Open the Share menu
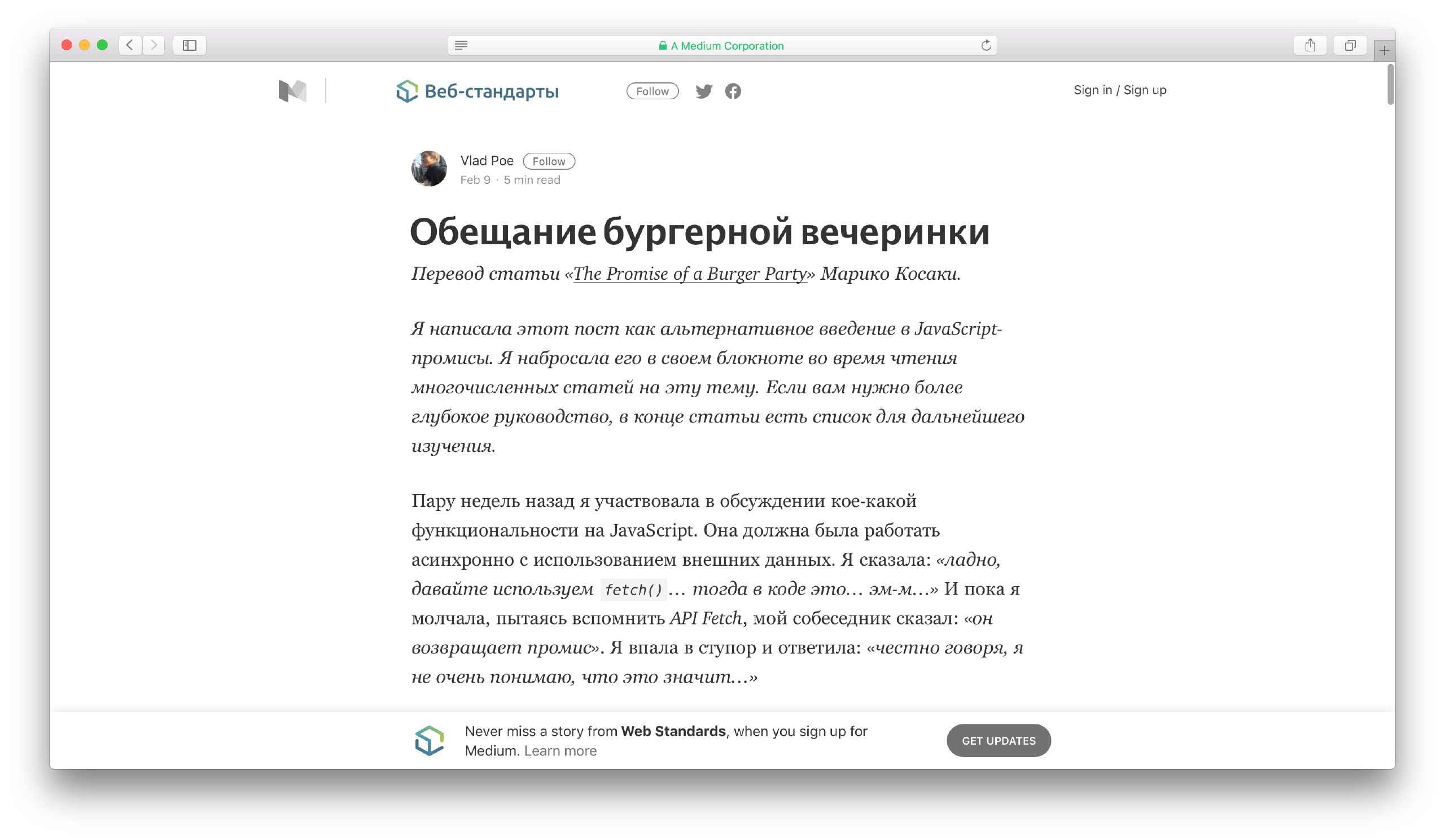The image size is (1445, 840). [1310, 45]
